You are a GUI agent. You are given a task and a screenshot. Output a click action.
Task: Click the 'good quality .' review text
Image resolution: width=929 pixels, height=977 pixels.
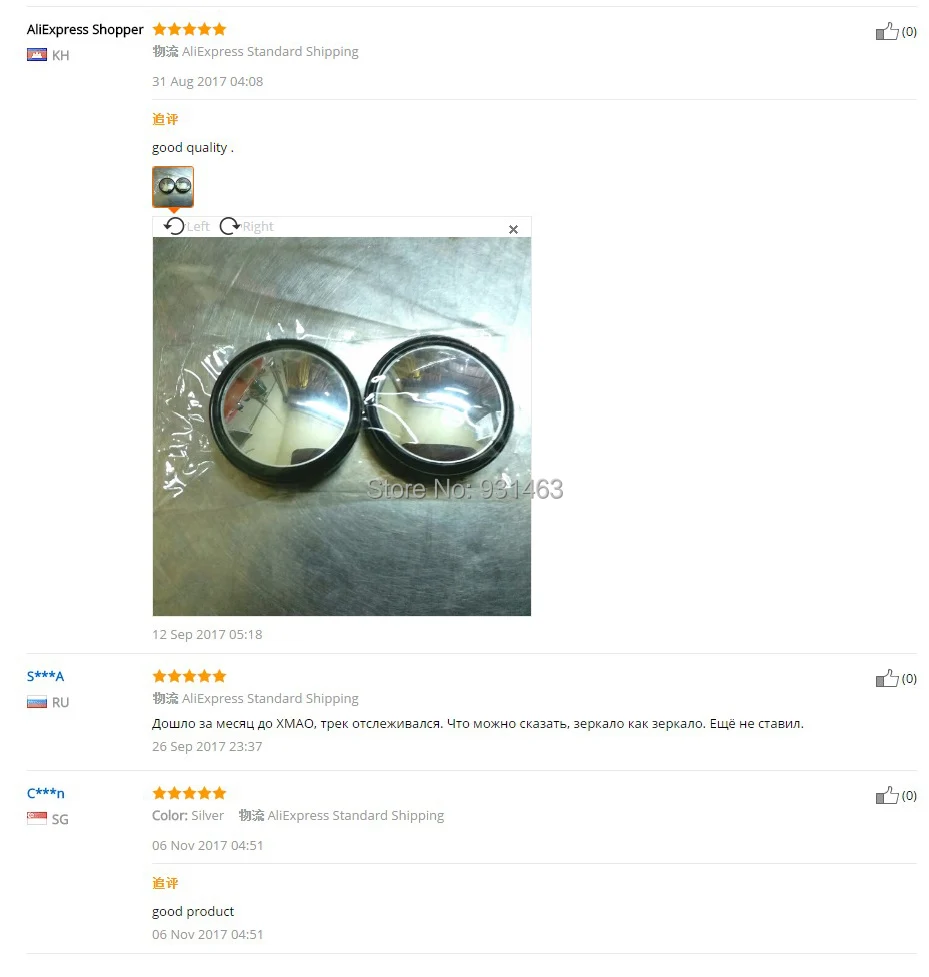coord(193,148)
